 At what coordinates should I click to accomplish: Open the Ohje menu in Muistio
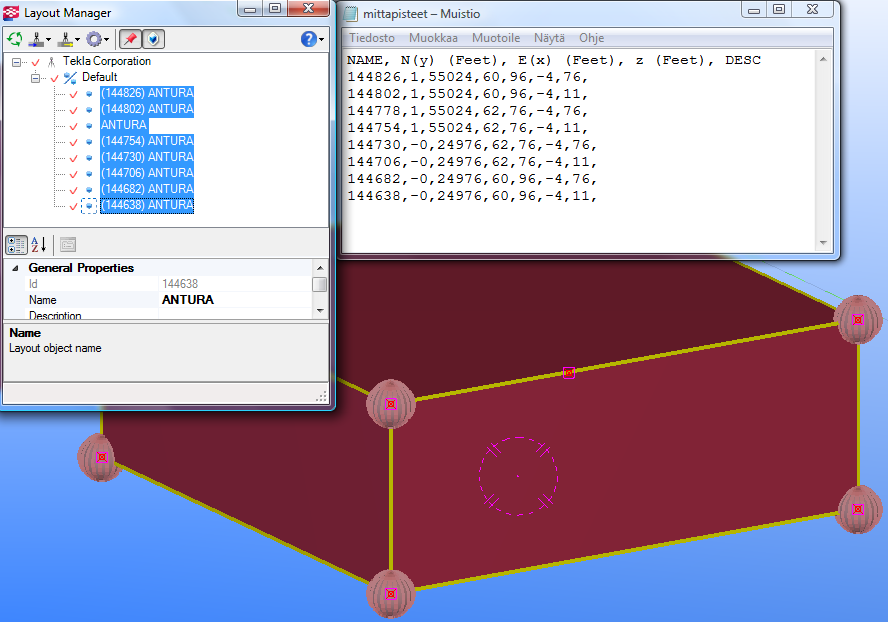[x=591, y=38]
